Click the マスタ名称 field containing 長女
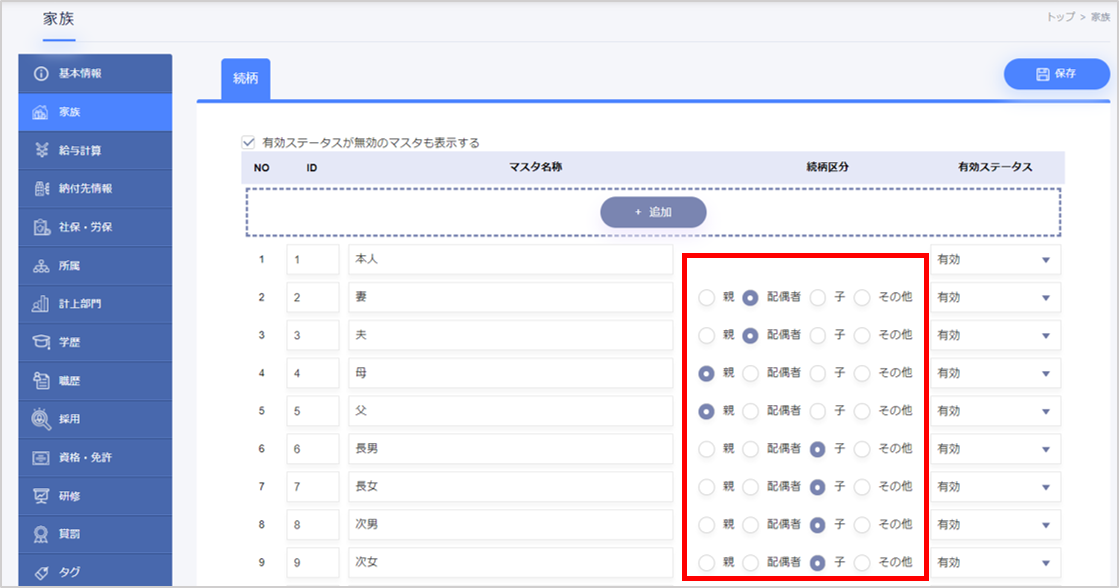This screenshot has height=588, width=1119. (x=510, y=487)
